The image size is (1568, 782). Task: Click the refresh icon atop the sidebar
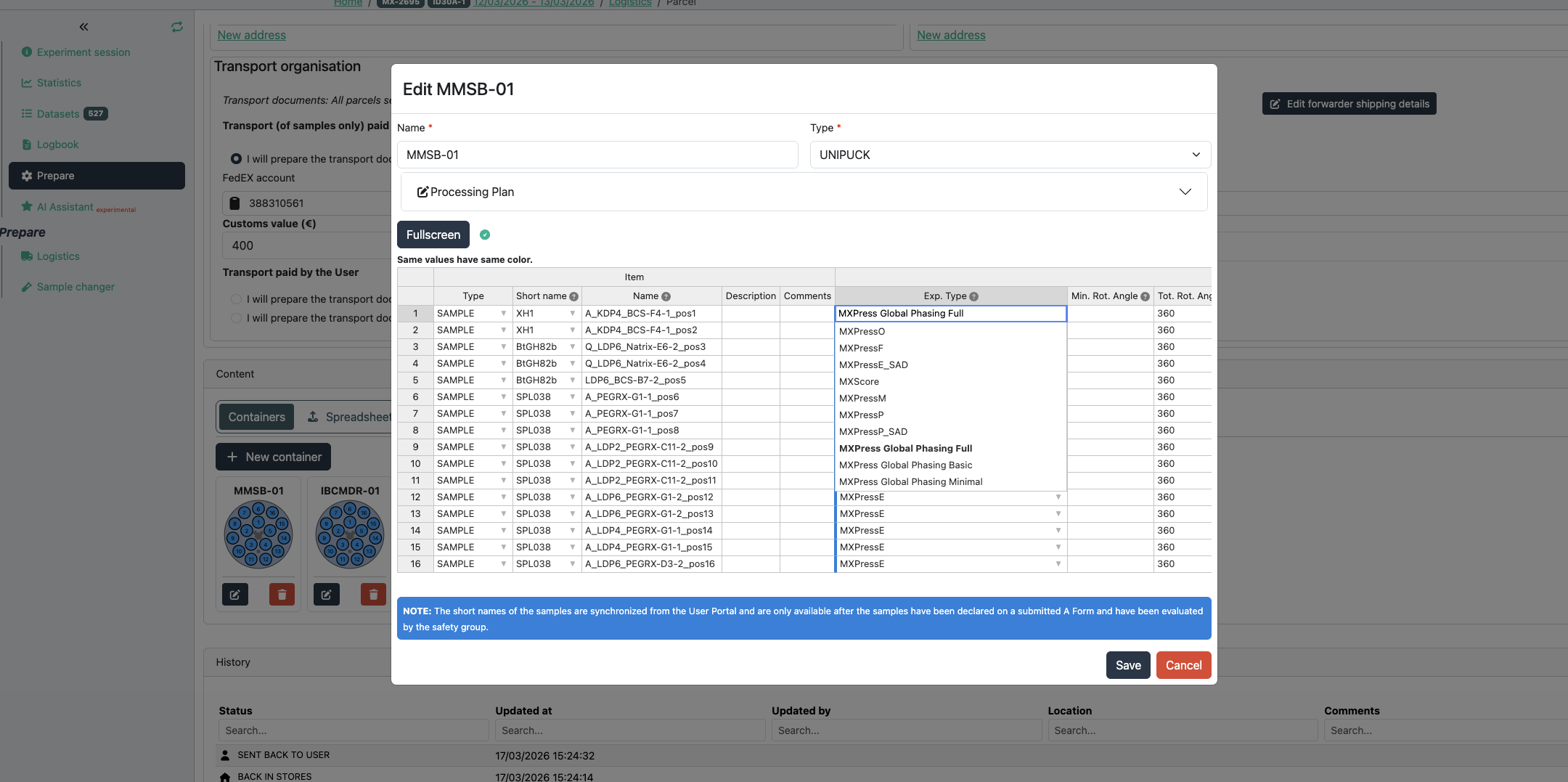click(177, 27)
